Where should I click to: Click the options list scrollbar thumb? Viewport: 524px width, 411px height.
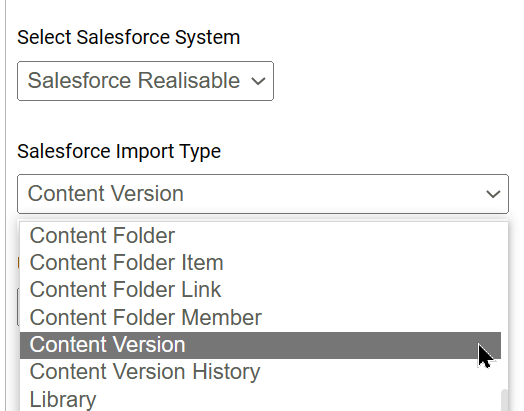pos(505,400)
